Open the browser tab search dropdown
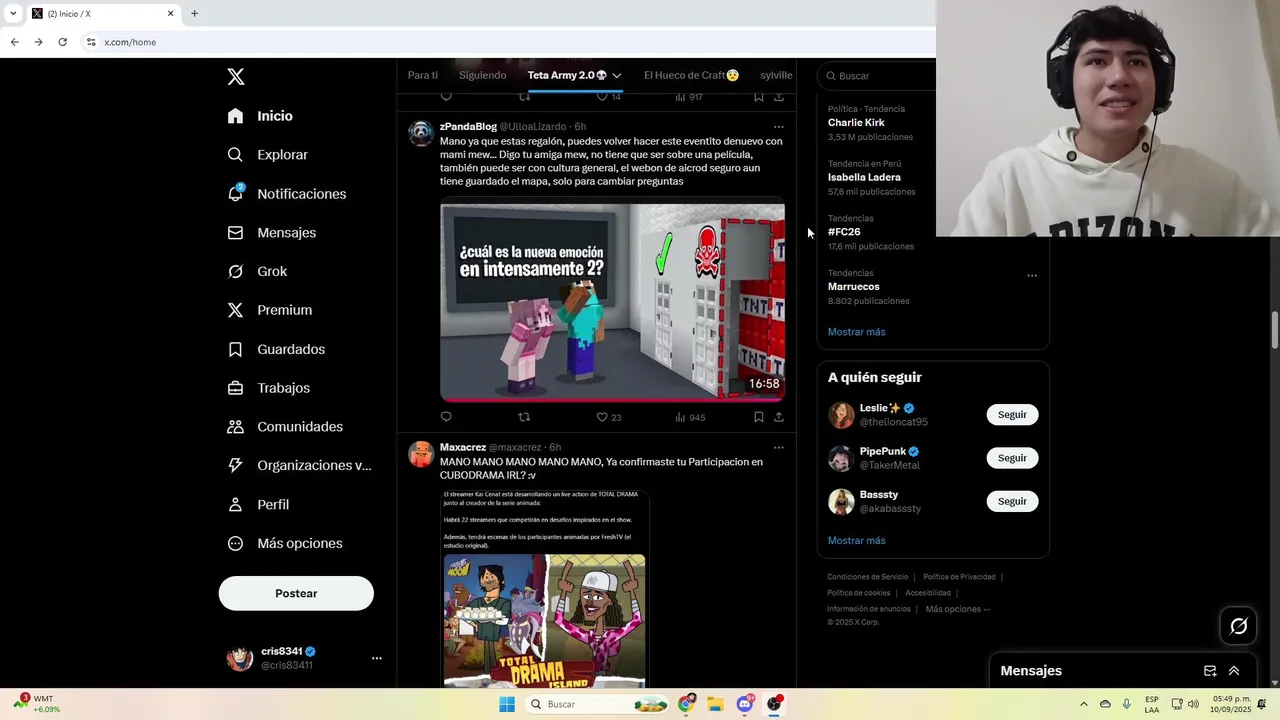This screenshot has height=720, width=1280. coord(12,14)
